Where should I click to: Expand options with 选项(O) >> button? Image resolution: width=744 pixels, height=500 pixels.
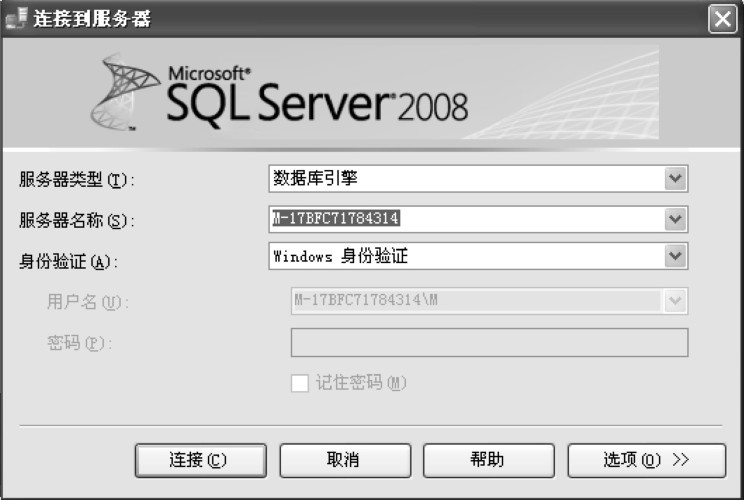tap(647, 460)
